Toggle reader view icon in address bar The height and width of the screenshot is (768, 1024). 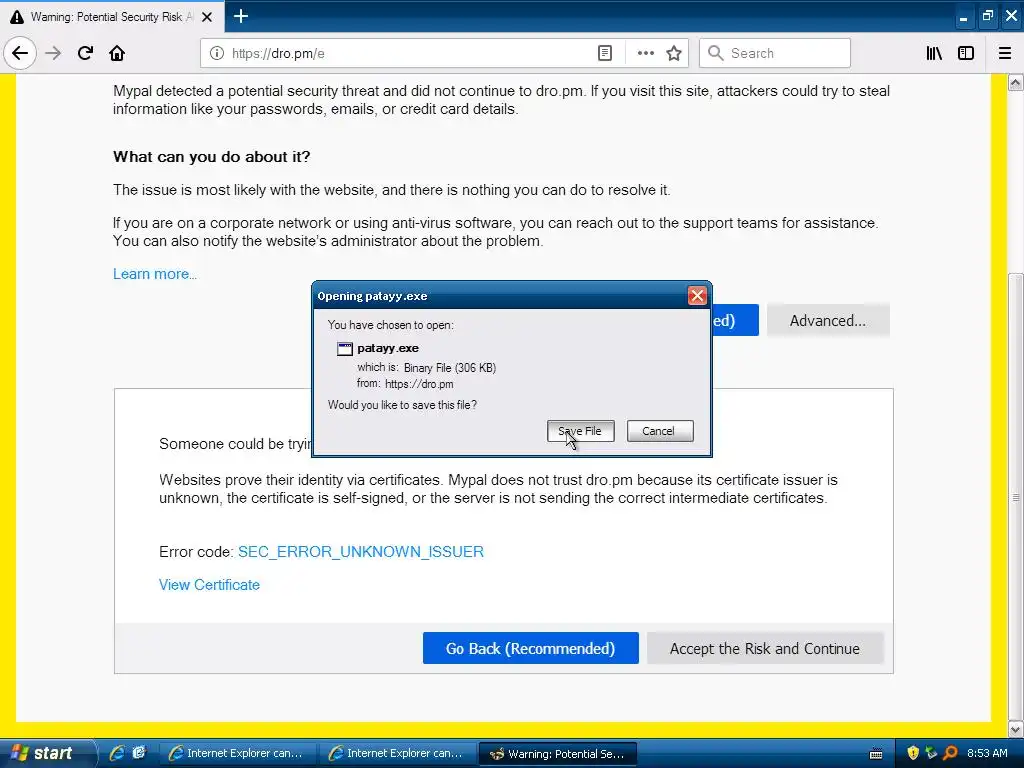click(605, 53)
